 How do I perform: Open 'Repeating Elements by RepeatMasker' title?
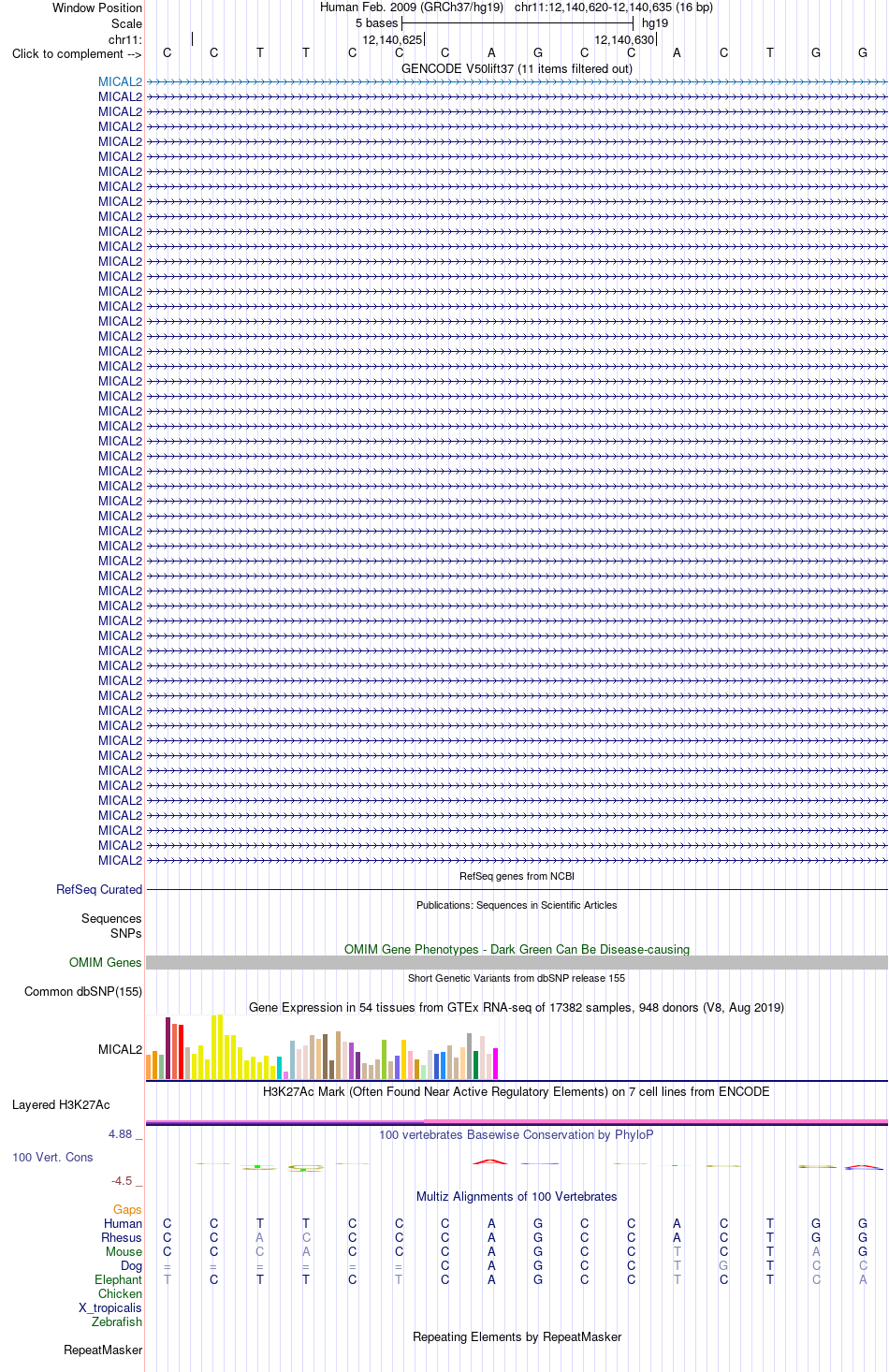coord(517,1336)
